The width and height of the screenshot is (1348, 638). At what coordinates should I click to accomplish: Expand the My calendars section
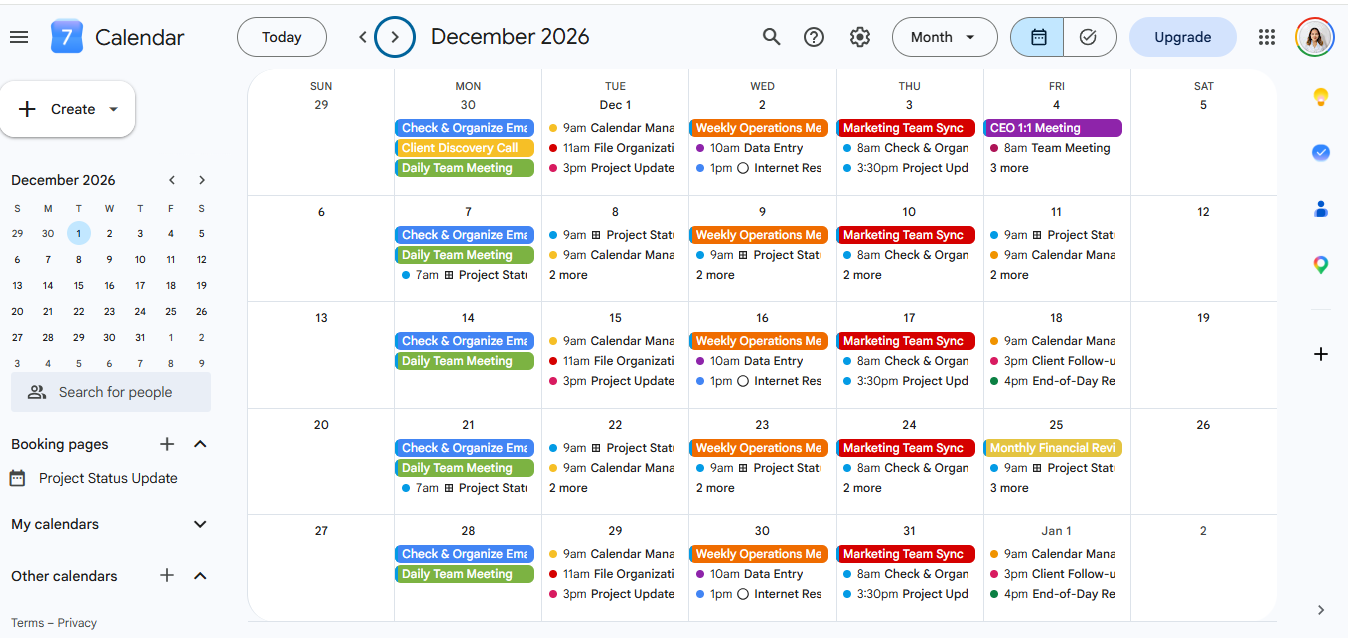click(200, 524)
